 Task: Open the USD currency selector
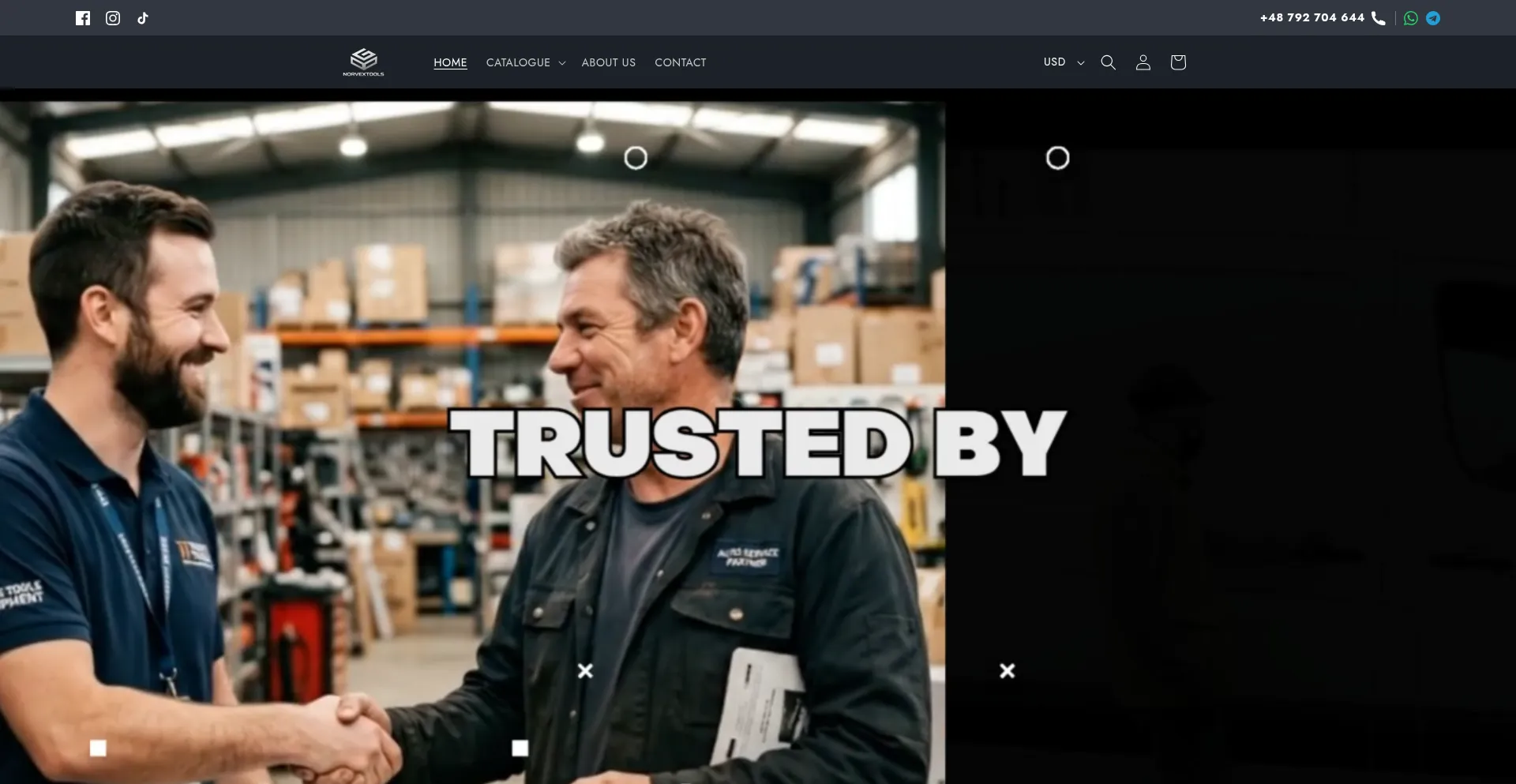(1064, 62)
